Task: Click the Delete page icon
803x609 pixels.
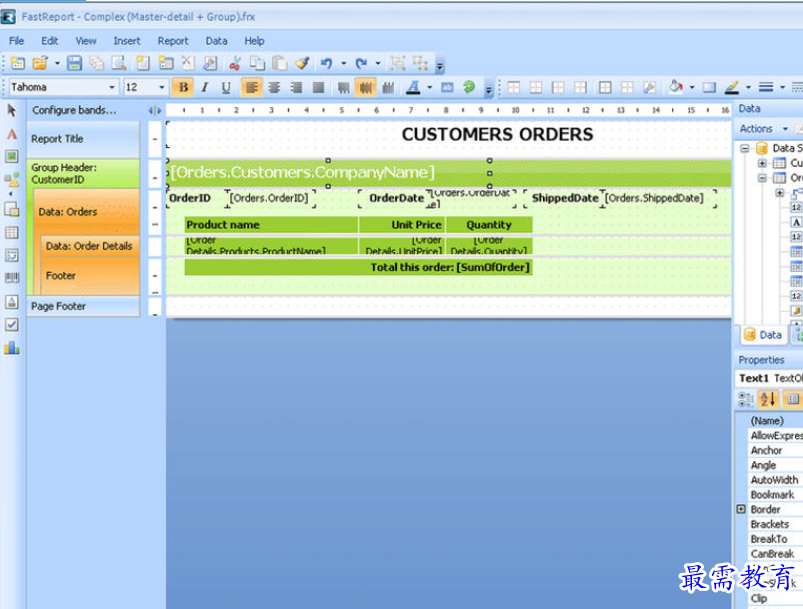Action: pyautogui.click(x=188, y=64)
